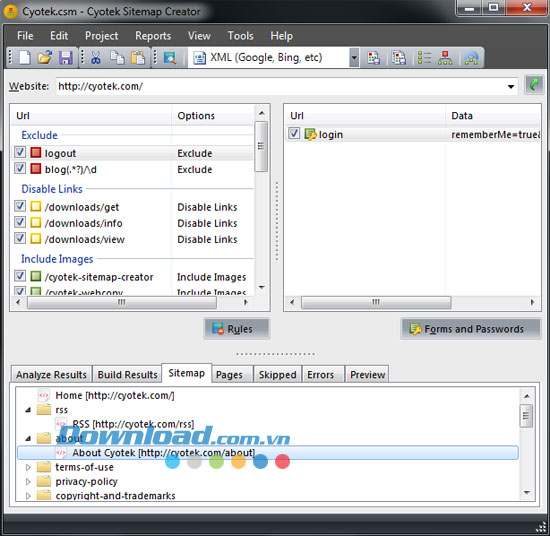The height and width of the screenshot is (536, 550).
Task: Open the Reports menu
Action: coord(153,36)
